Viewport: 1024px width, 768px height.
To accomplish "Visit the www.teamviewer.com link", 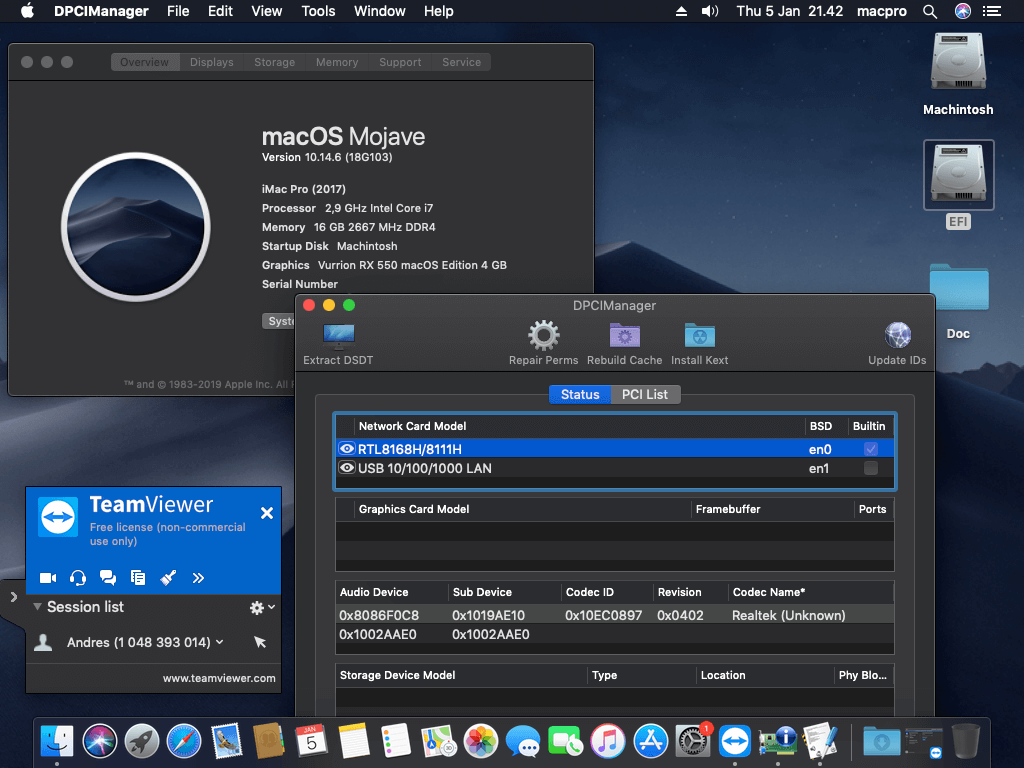I will coord(219,678).
